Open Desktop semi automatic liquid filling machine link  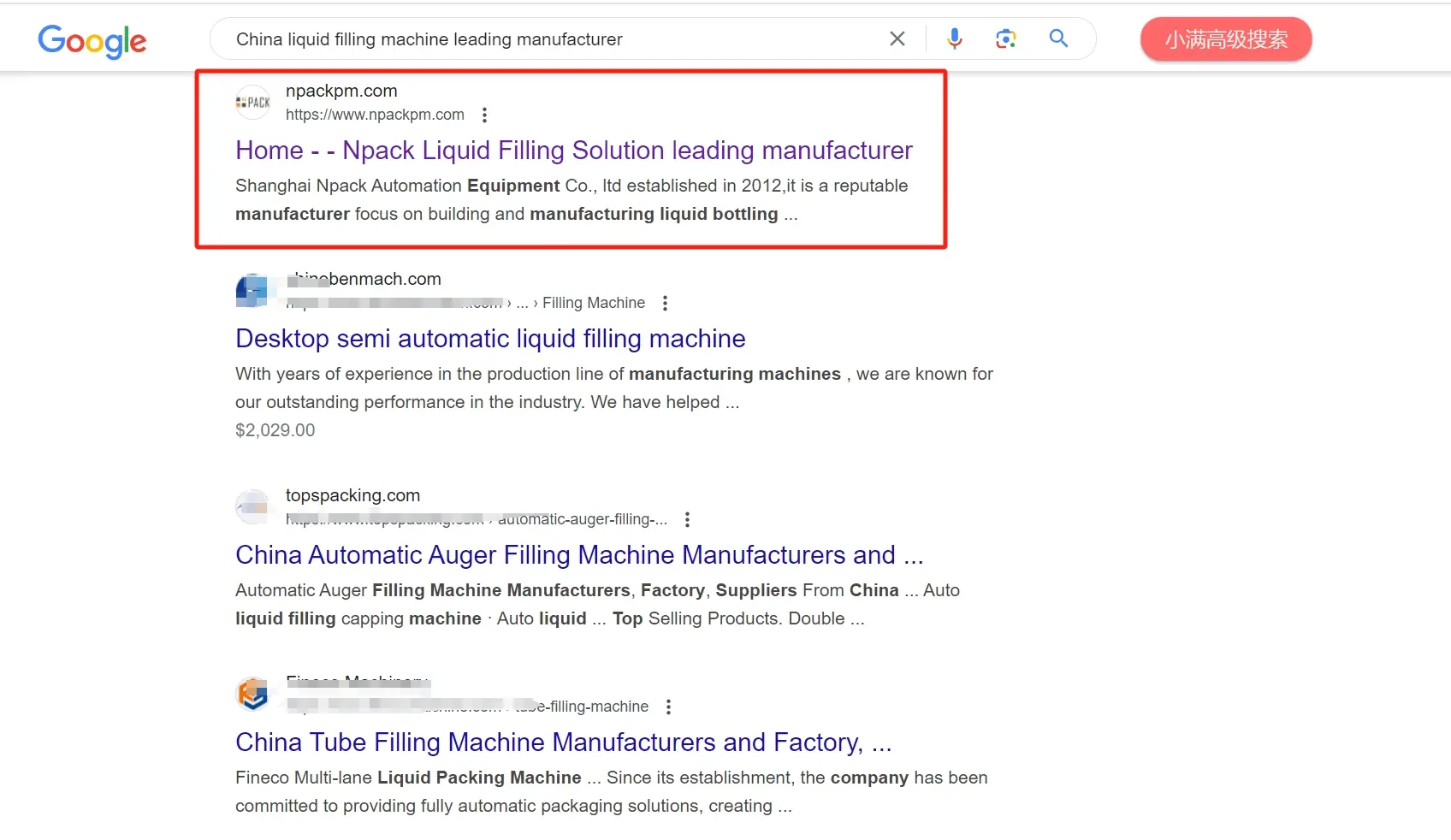point(490,339)
